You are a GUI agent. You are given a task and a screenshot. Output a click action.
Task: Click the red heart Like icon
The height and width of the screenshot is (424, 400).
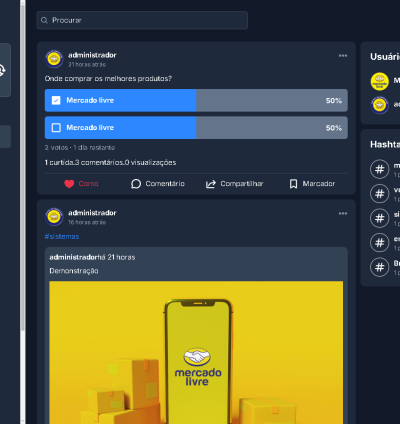tap(69, 184)
